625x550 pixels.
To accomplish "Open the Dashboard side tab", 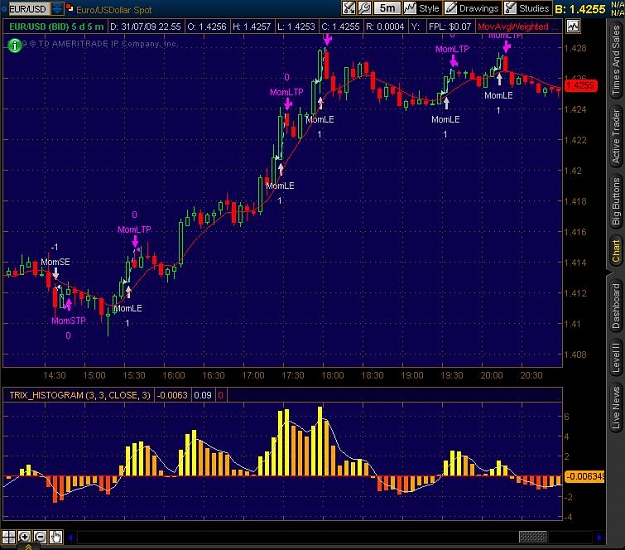I will pos(616,306).
